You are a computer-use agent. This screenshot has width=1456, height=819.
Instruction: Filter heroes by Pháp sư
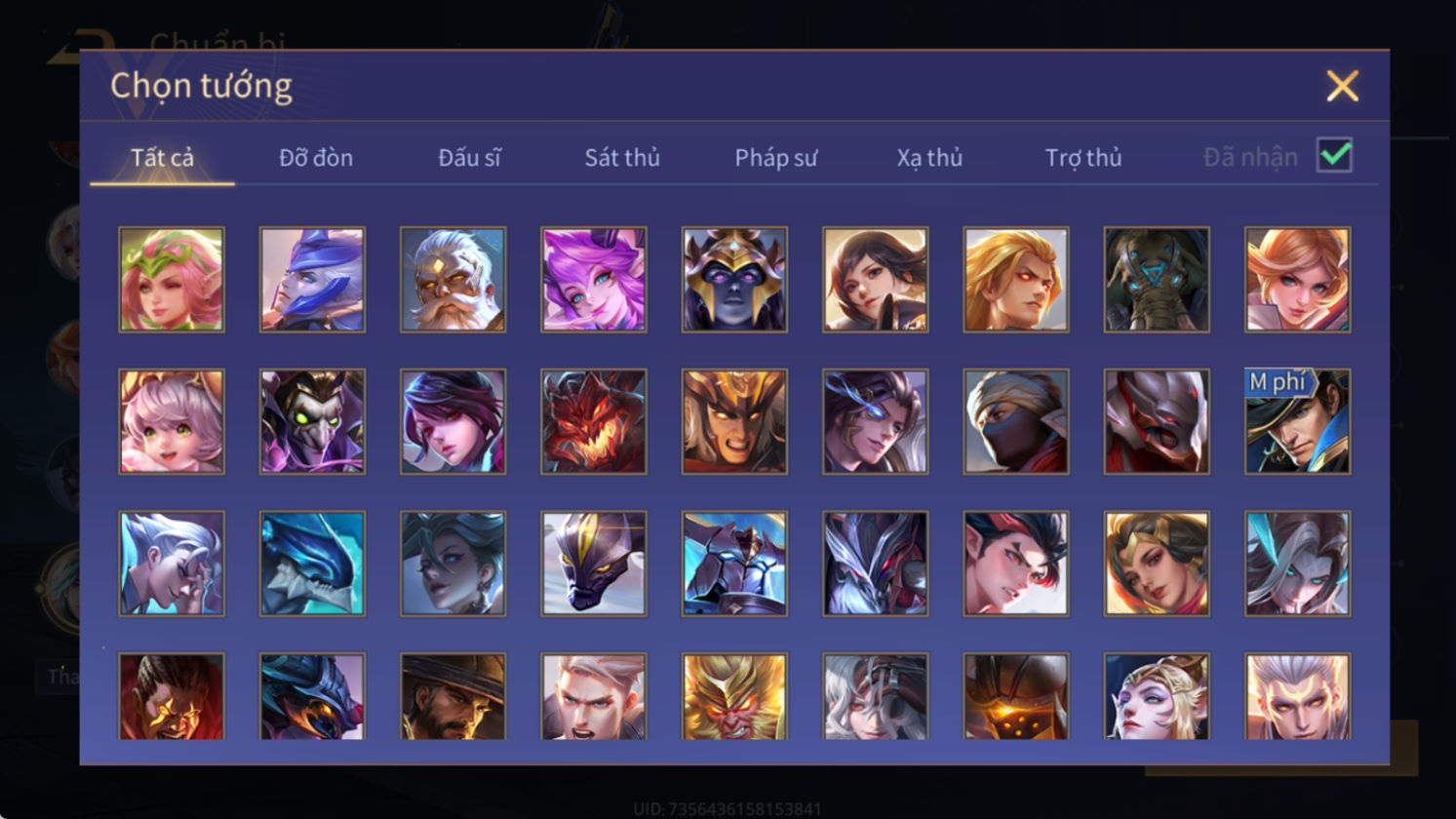776,157
